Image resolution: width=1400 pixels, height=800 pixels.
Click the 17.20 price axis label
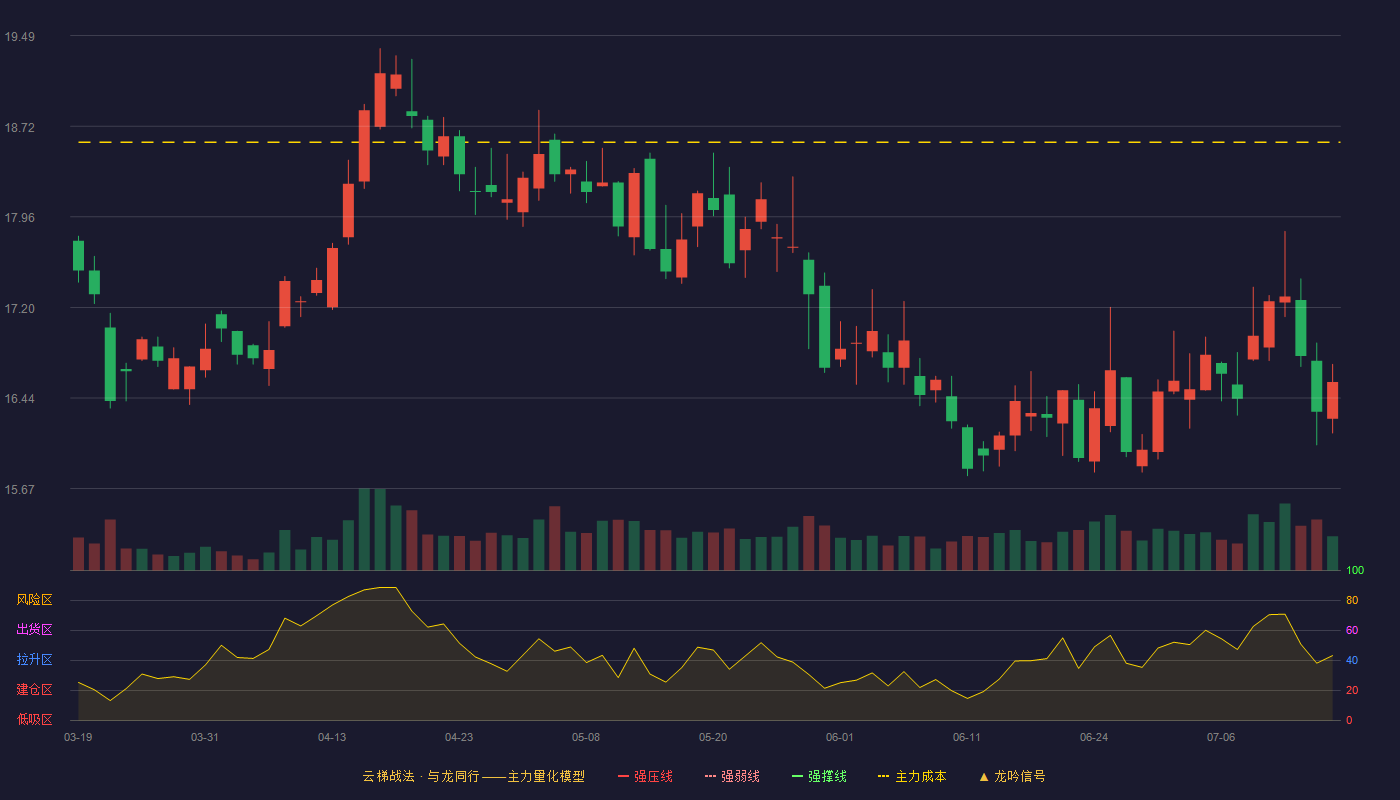pos(19,309)
